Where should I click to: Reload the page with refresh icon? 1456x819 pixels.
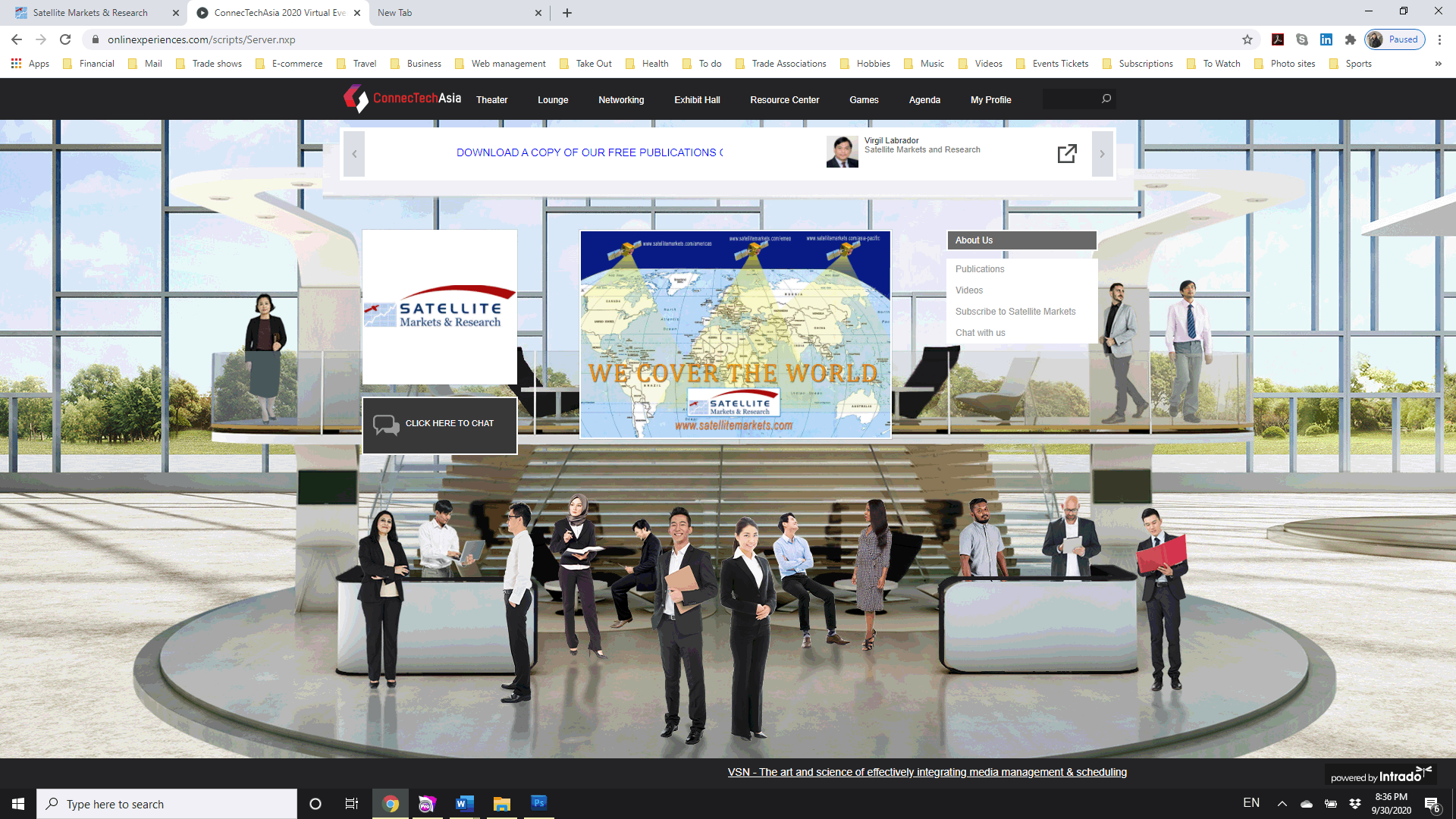pos(65,39)
